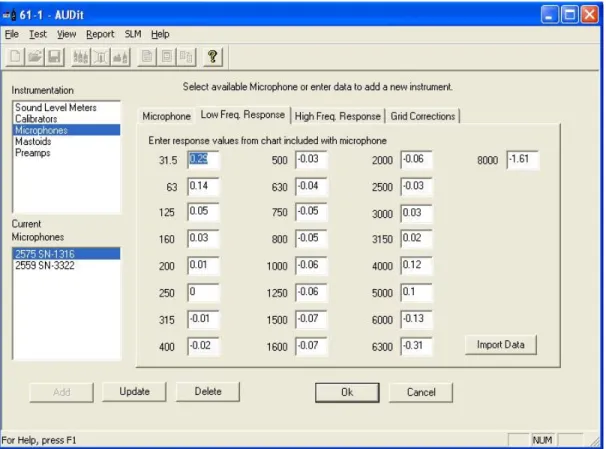Click the 2500 Hz response field

[x=417, y=187]
